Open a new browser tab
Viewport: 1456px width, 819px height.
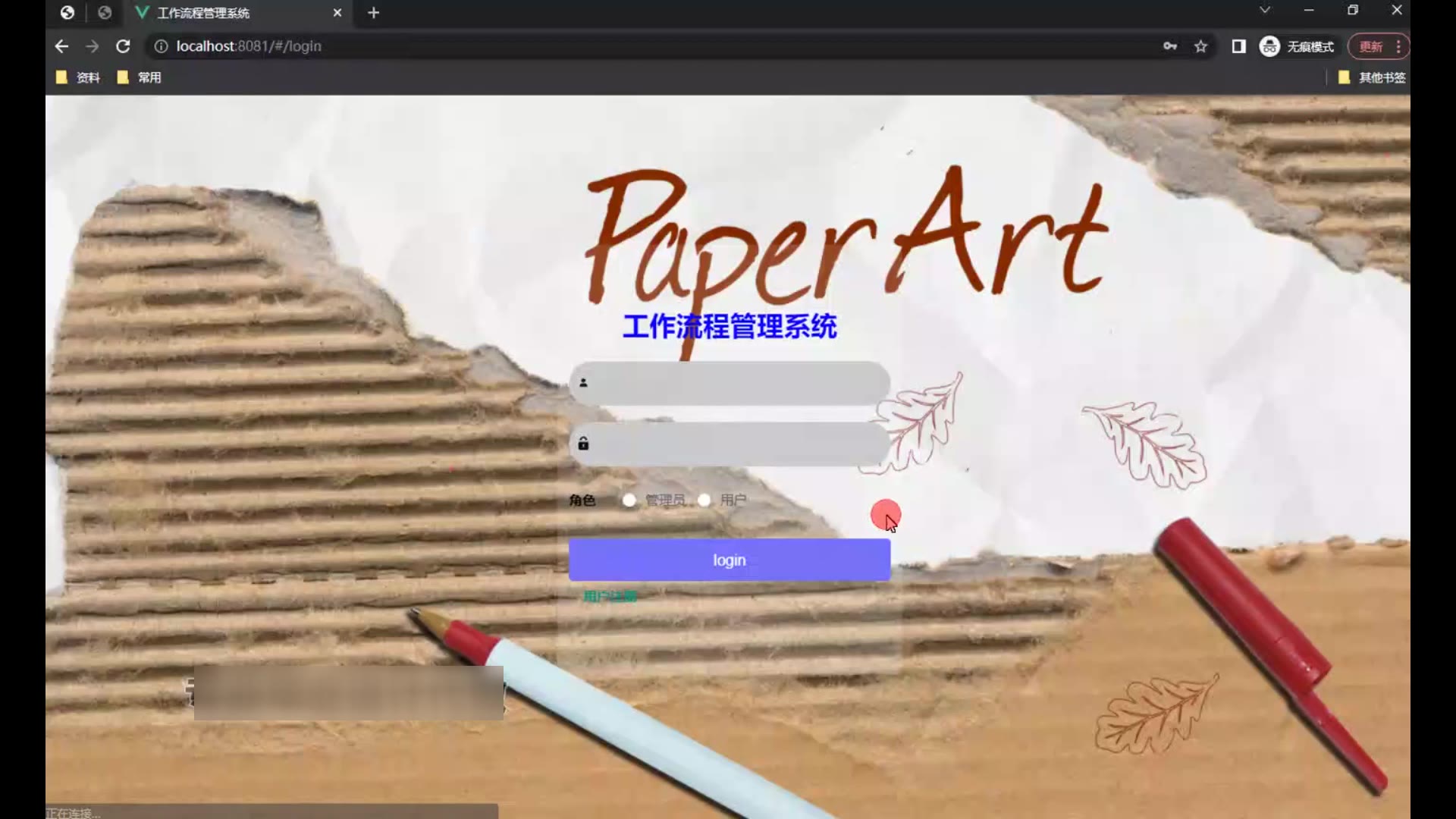coord(373,13)
